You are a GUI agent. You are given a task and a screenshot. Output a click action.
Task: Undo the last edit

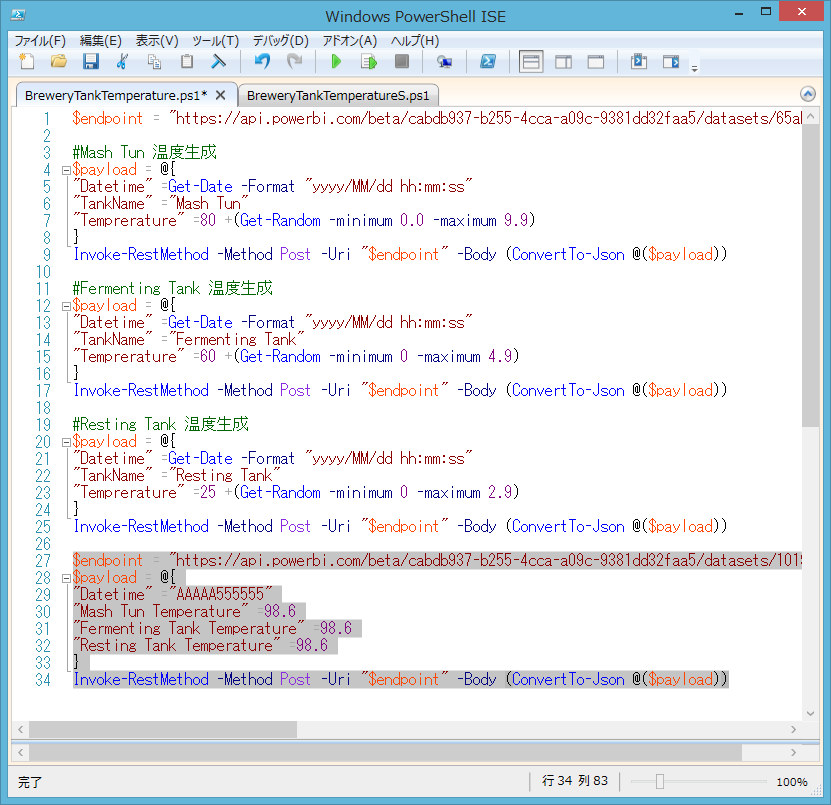click(262, 61)
